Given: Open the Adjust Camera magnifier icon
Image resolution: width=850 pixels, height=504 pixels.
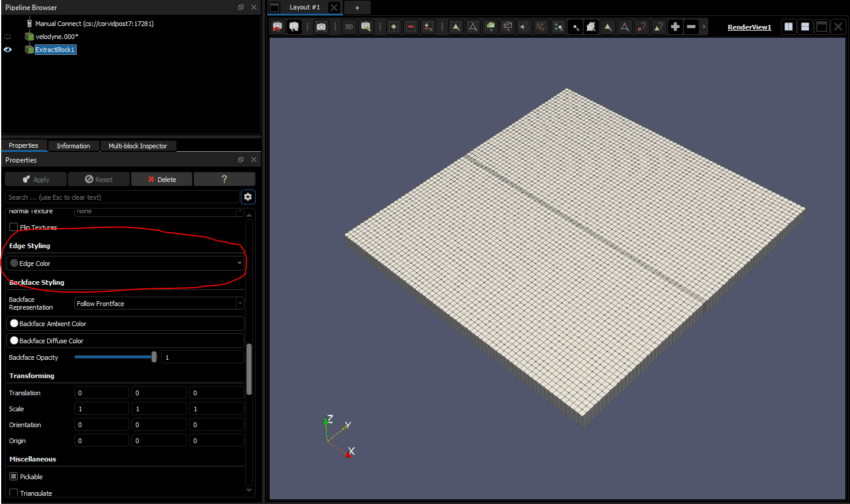Looking at the screenshot, I should click(x=366, y=27).
